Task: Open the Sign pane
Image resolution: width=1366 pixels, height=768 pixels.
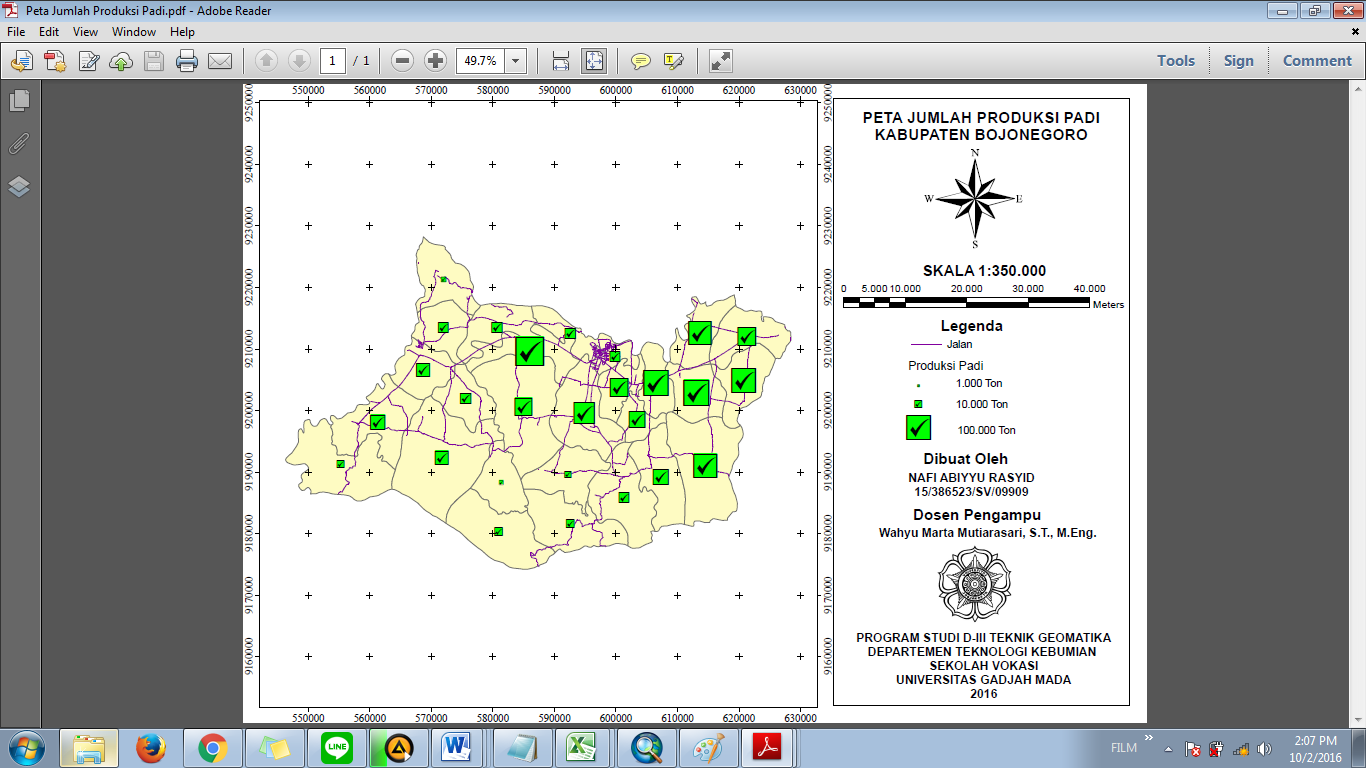Action: coord(1238,61)
